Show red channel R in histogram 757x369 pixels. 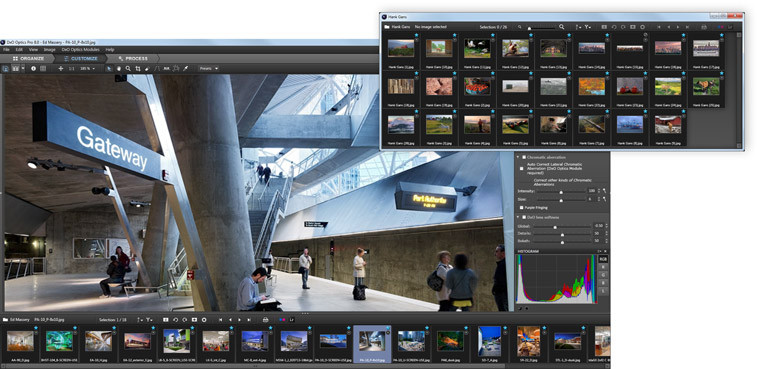tap(603, 267)
